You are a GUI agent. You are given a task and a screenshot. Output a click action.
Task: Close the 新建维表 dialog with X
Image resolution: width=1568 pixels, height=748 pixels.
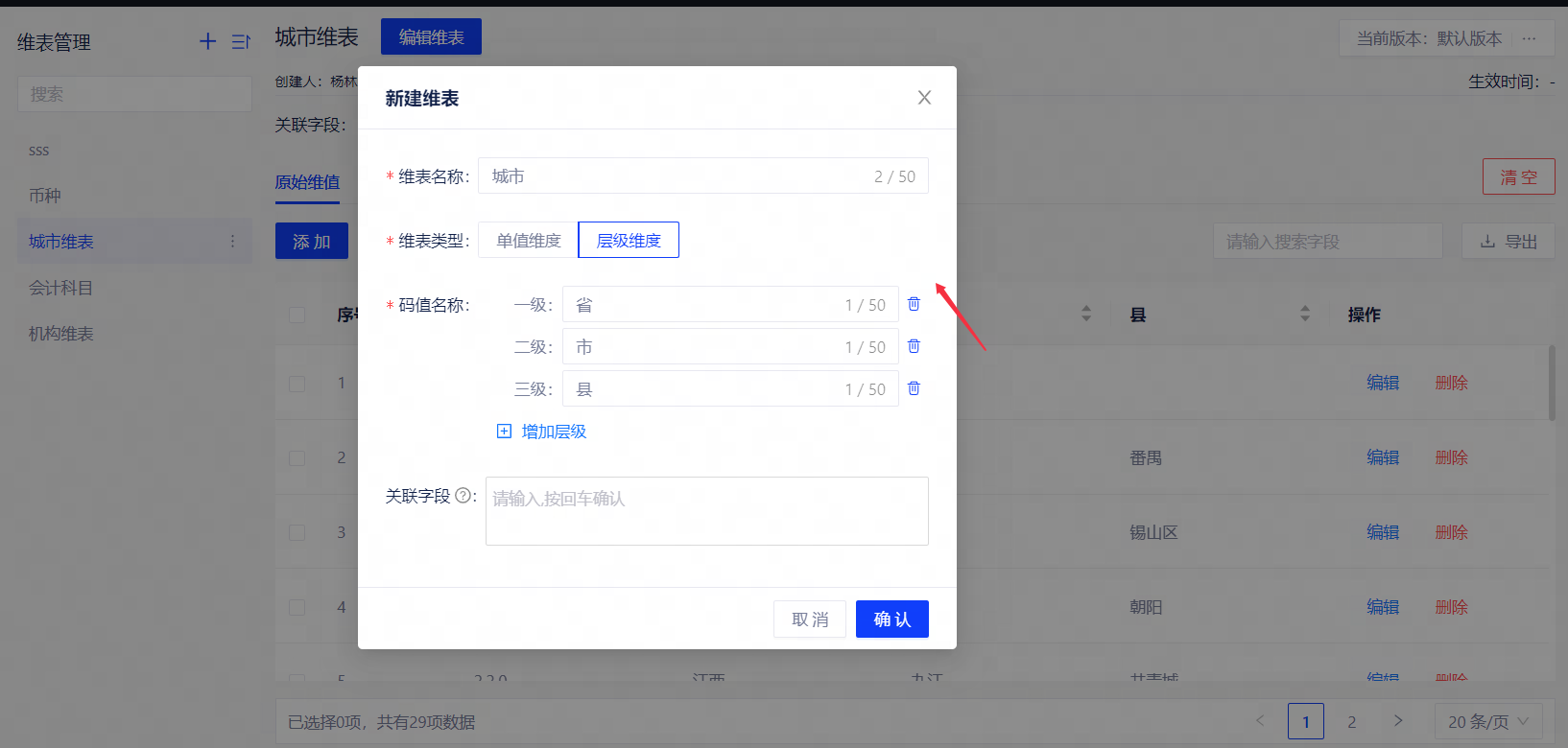[924, 98]
